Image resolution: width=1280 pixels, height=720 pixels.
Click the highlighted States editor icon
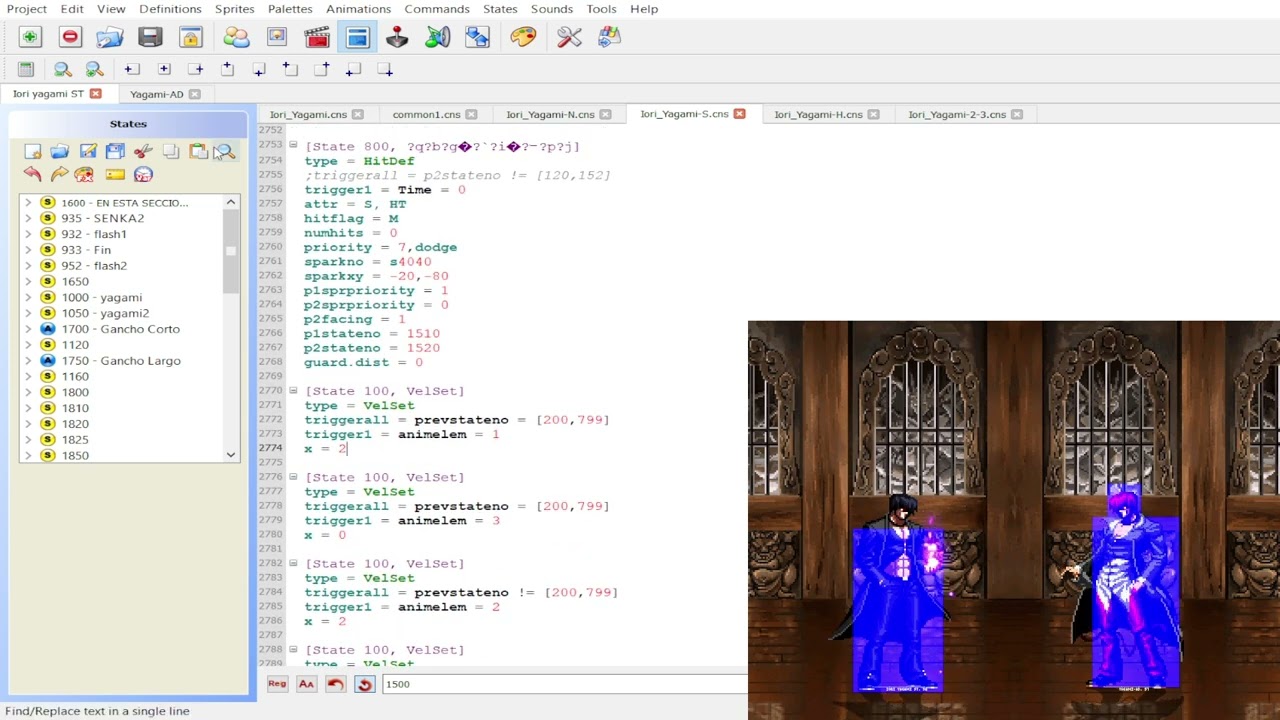(x=357, y=37)
